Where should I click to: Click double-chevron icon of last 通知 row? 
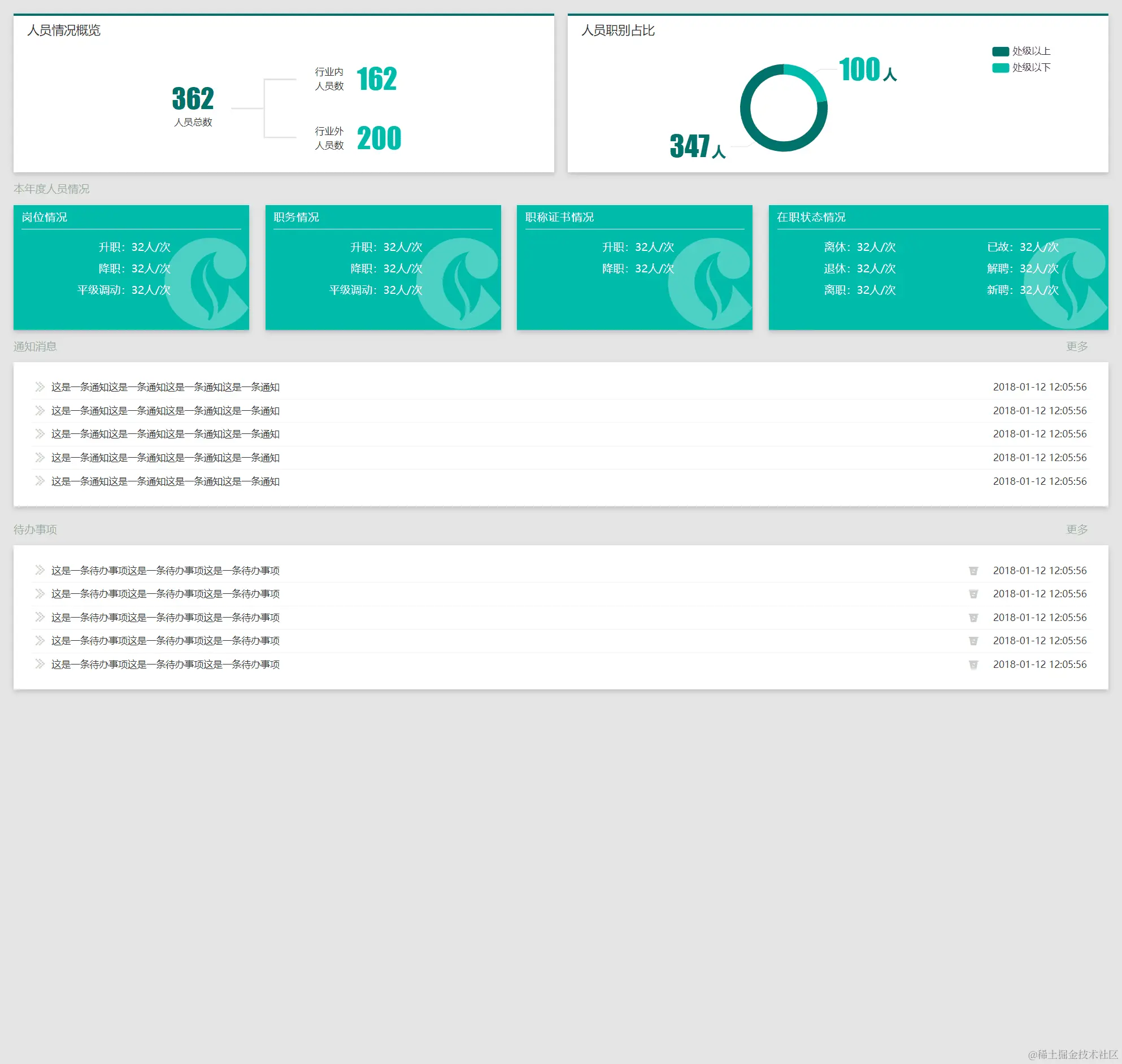click(x=40, y=481)
